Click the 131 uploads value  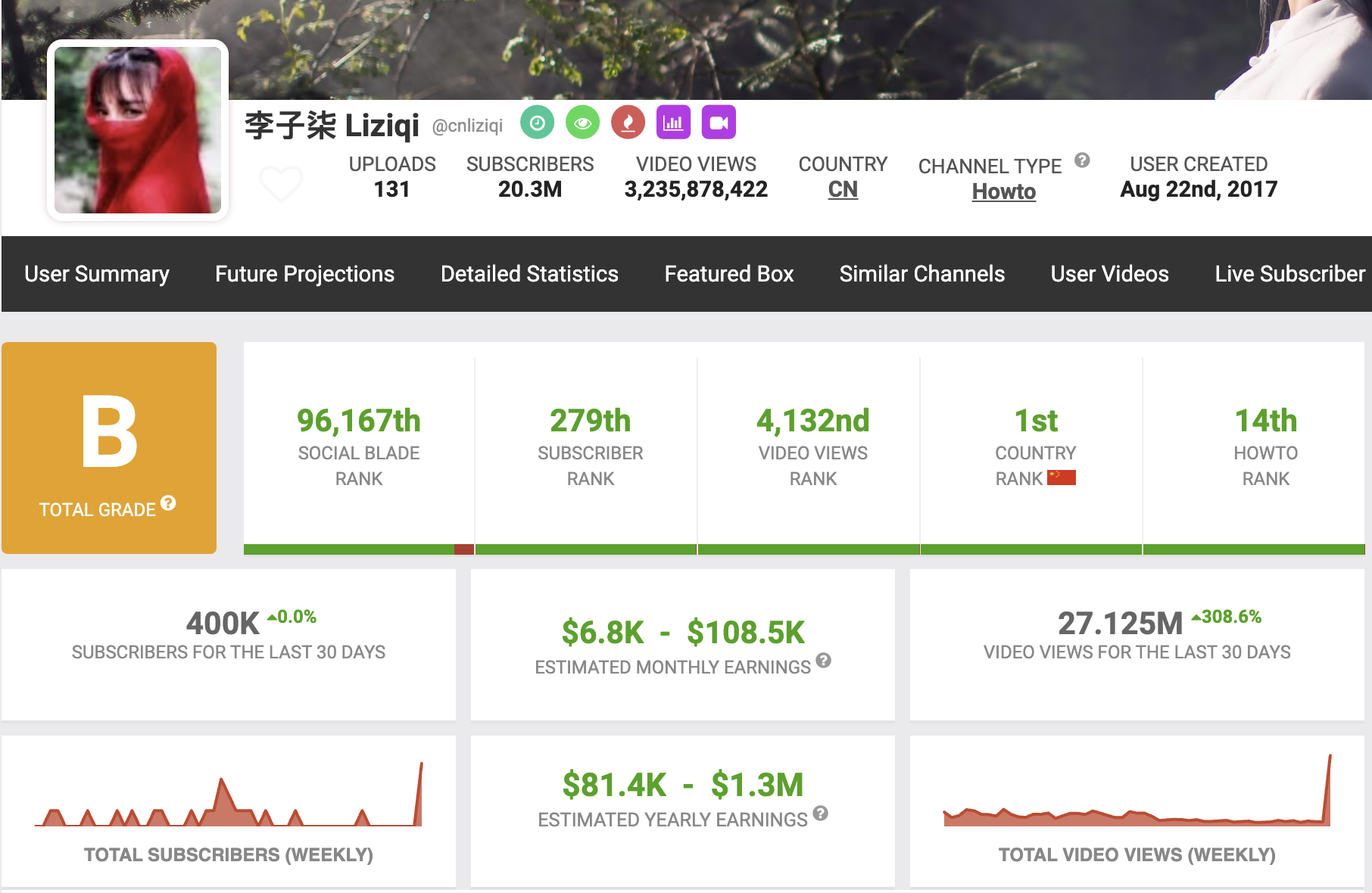[392, 189]
